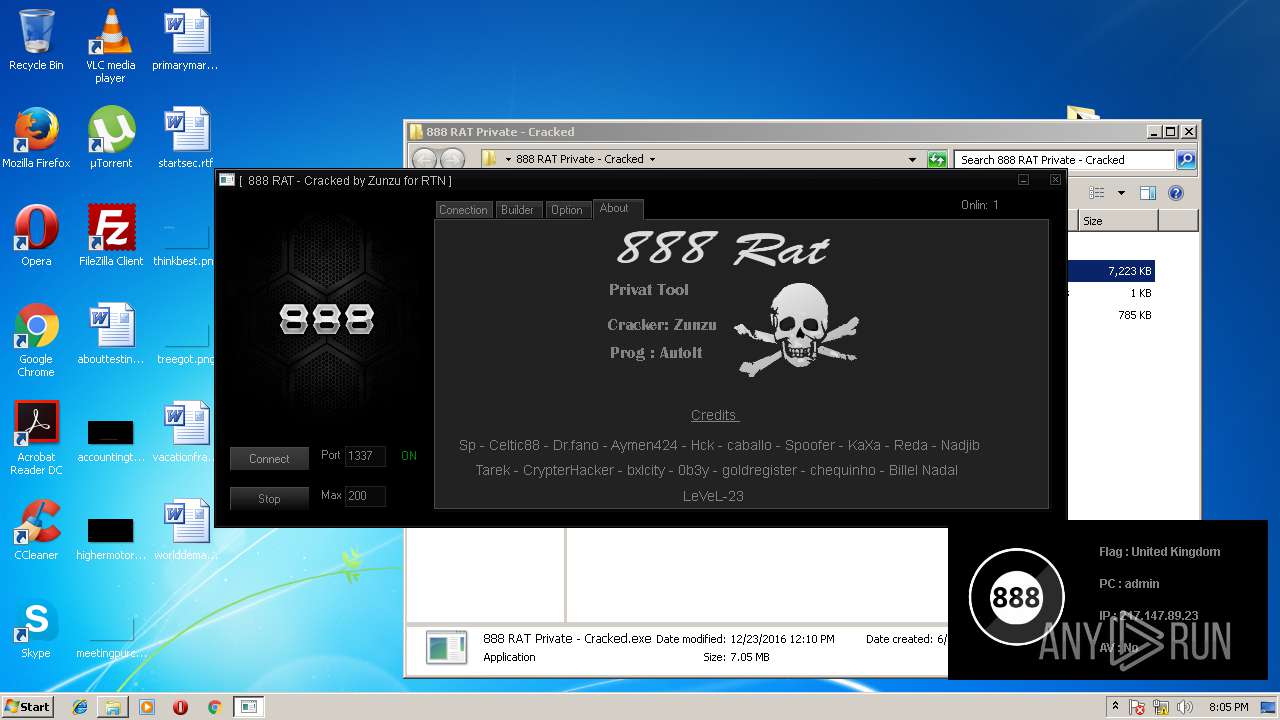Click the Size column header in Explorer
The image size is (1280, 720).
tap(1118, 221)
